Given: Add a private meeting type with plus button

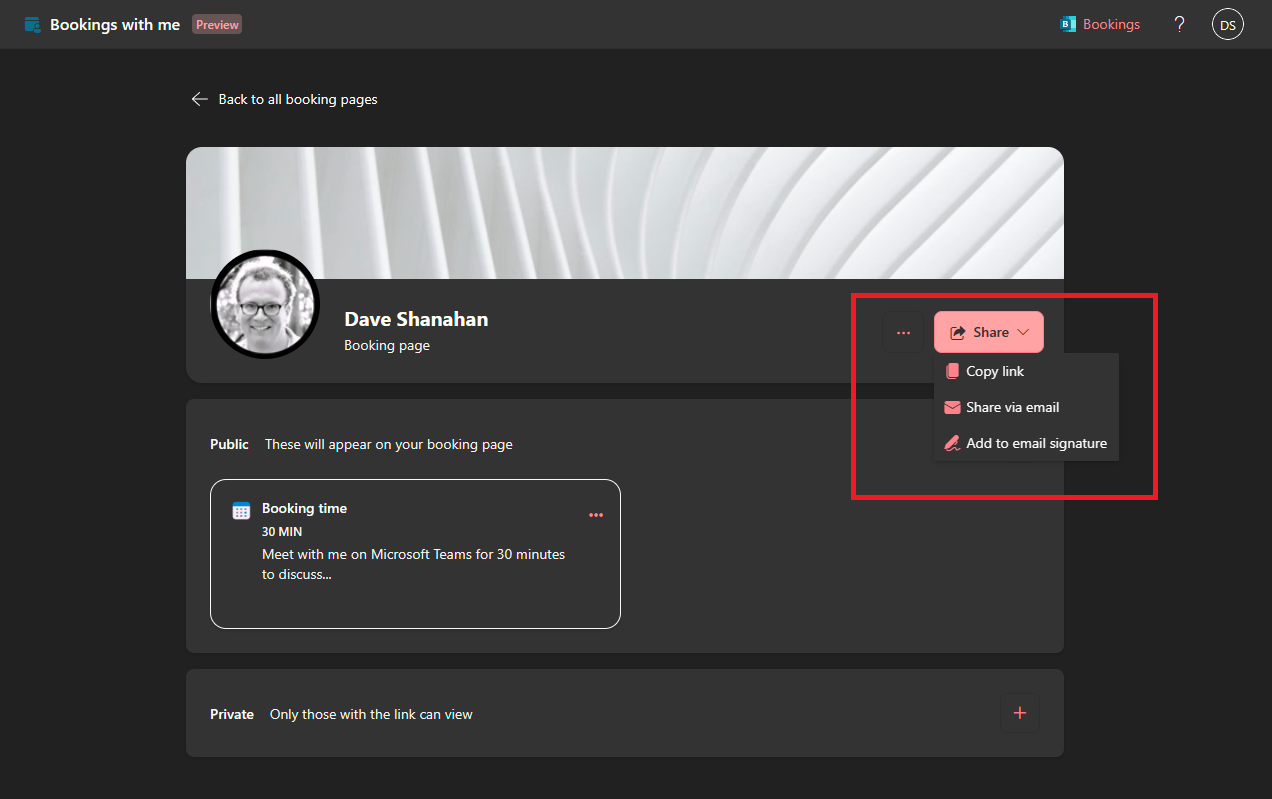Looking at the screenshot, I should tap(1020, 713).
